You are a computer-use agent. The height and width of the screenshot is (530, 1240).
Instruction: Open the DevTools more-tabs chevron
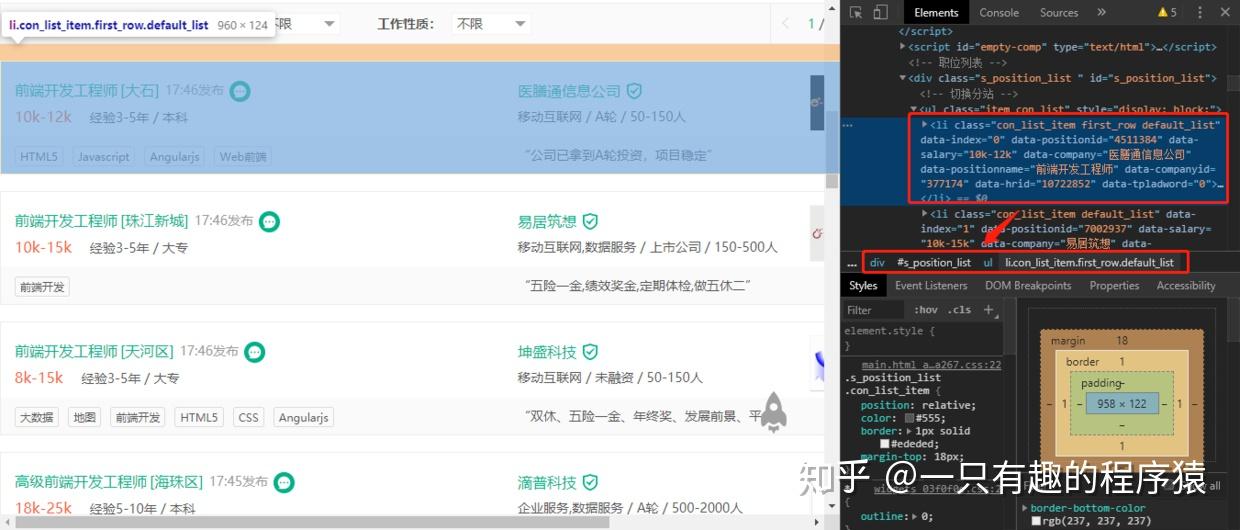click(x=1101, y=12)
